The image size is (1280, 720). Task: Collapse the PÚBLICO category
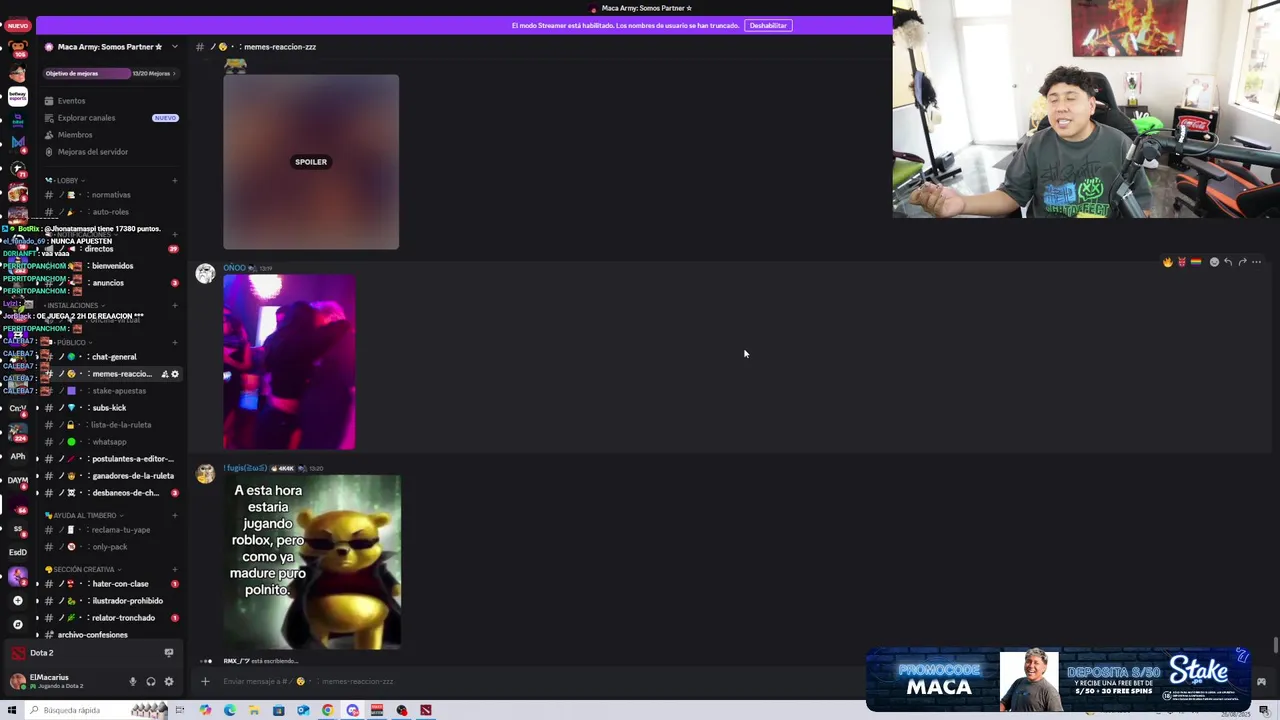[70, 343]
